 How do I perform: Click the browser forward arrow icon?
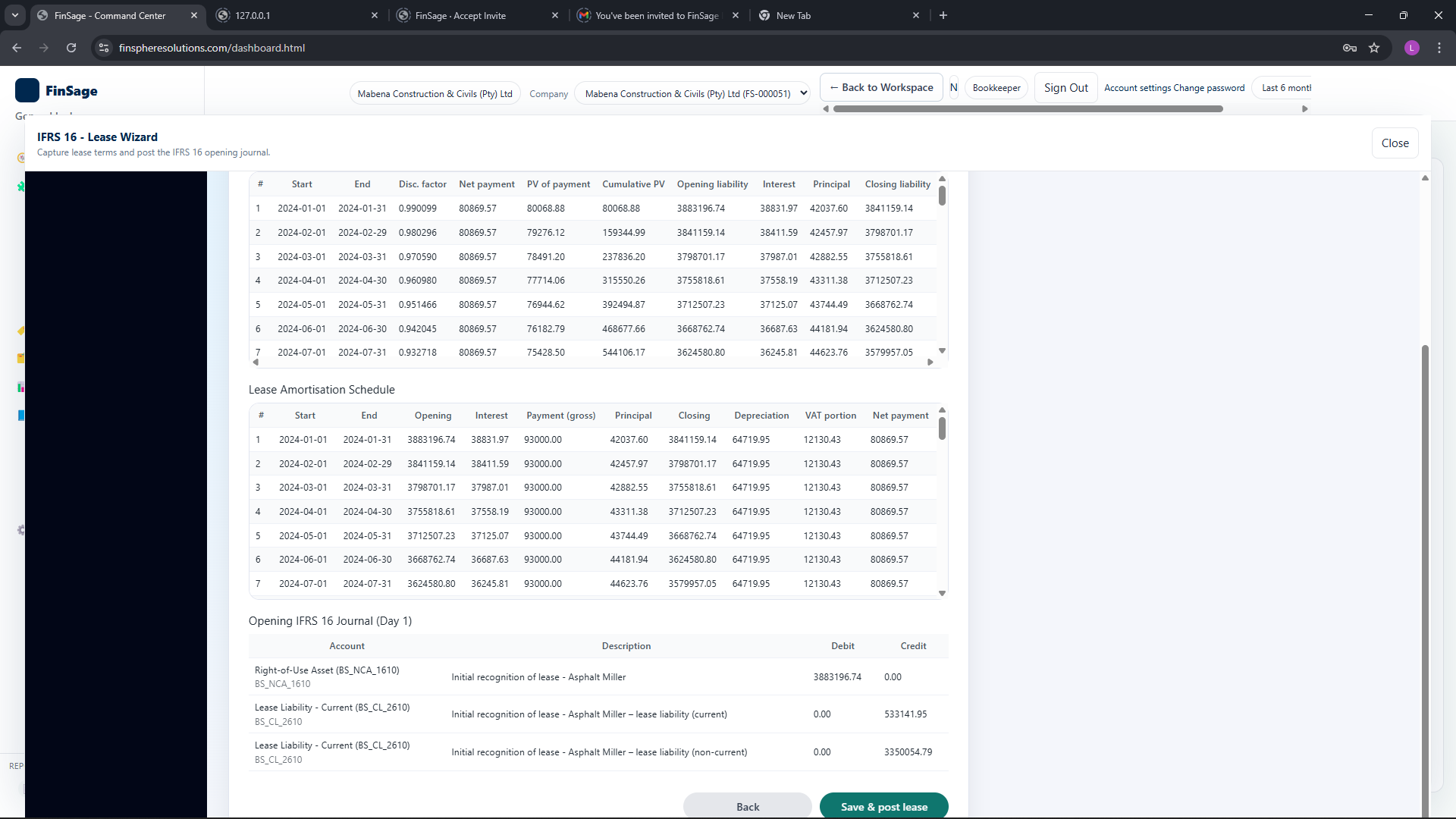44,48
